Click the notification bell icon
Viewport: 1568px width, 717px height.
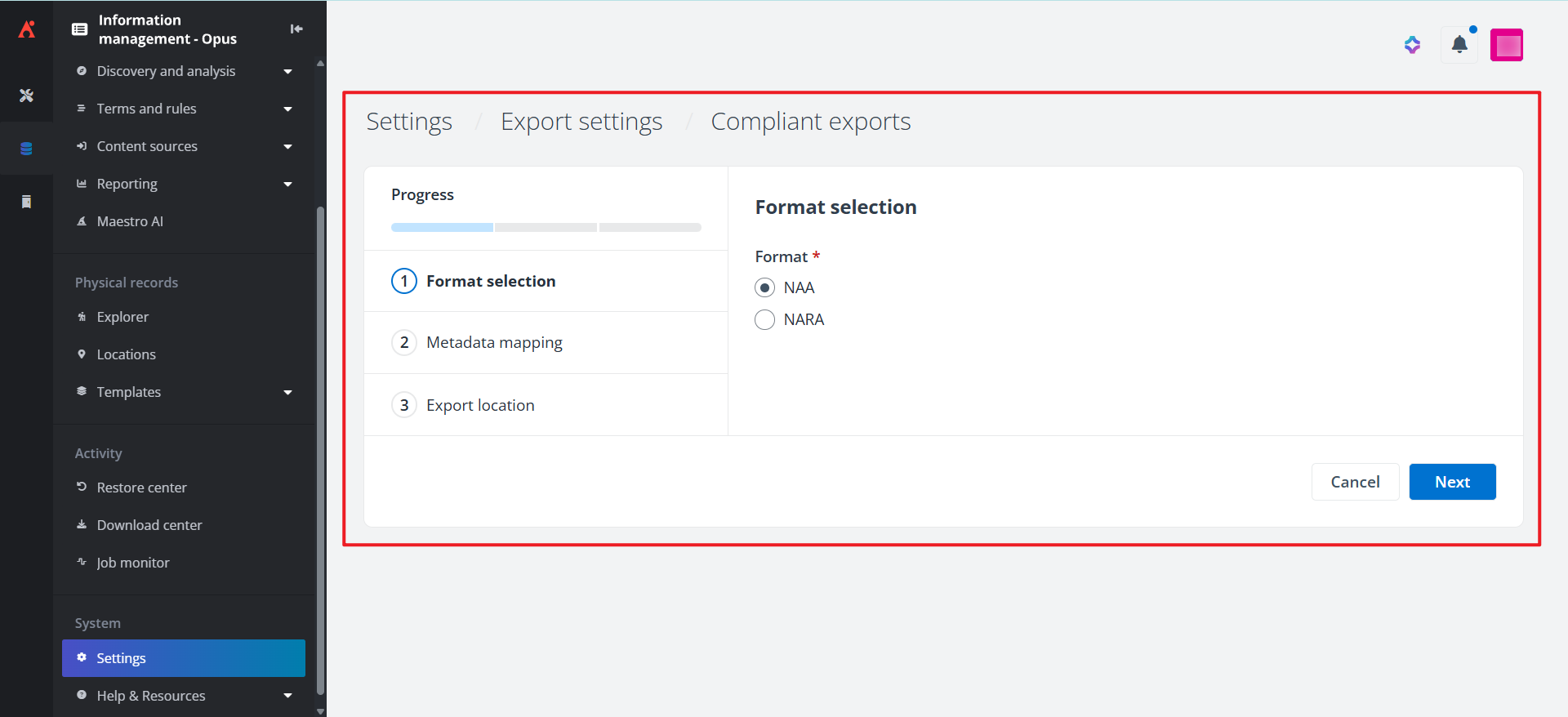pos(1459,45)
